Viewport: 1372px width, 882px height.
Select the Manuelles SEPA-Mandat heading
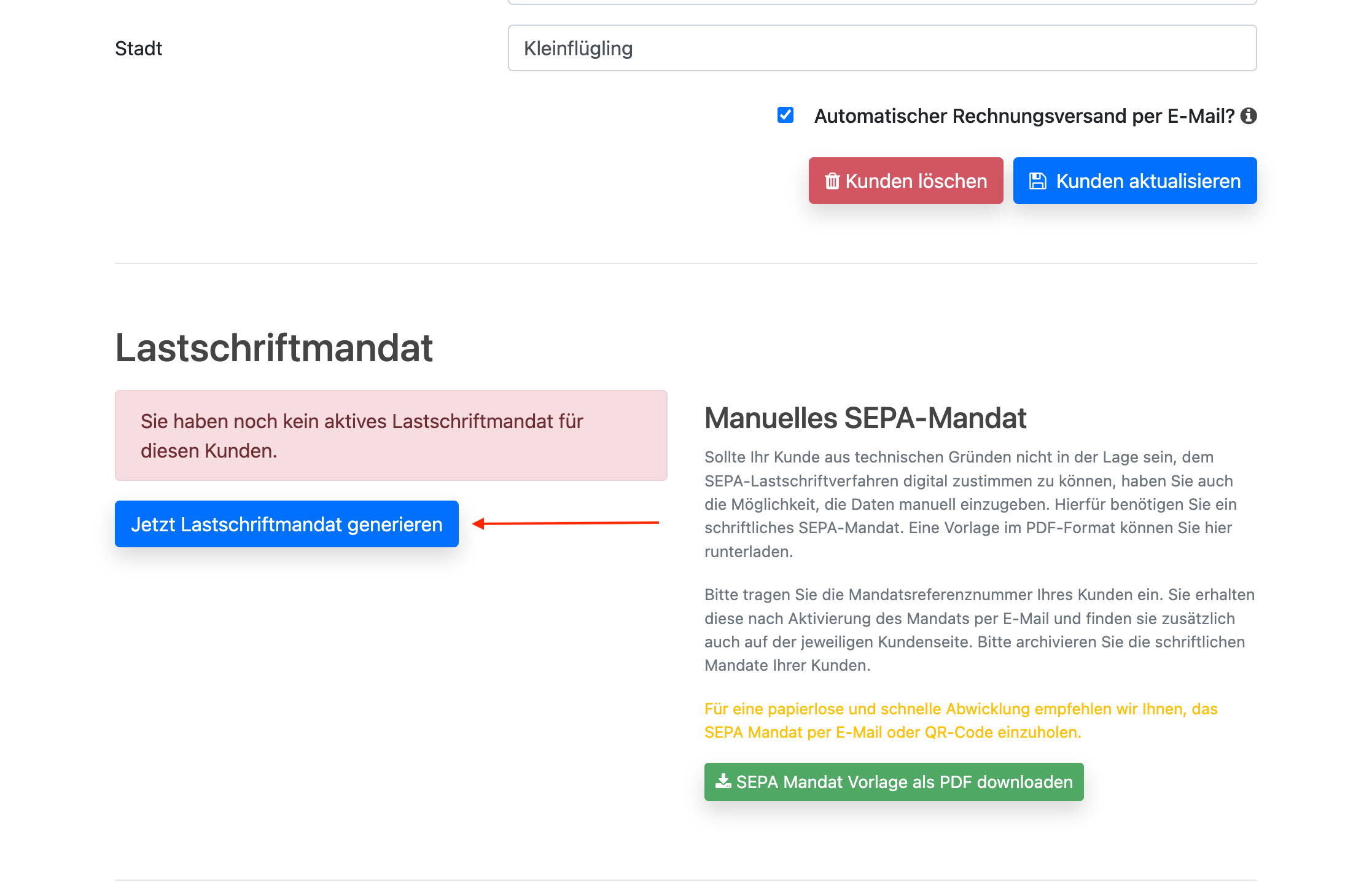865,418
